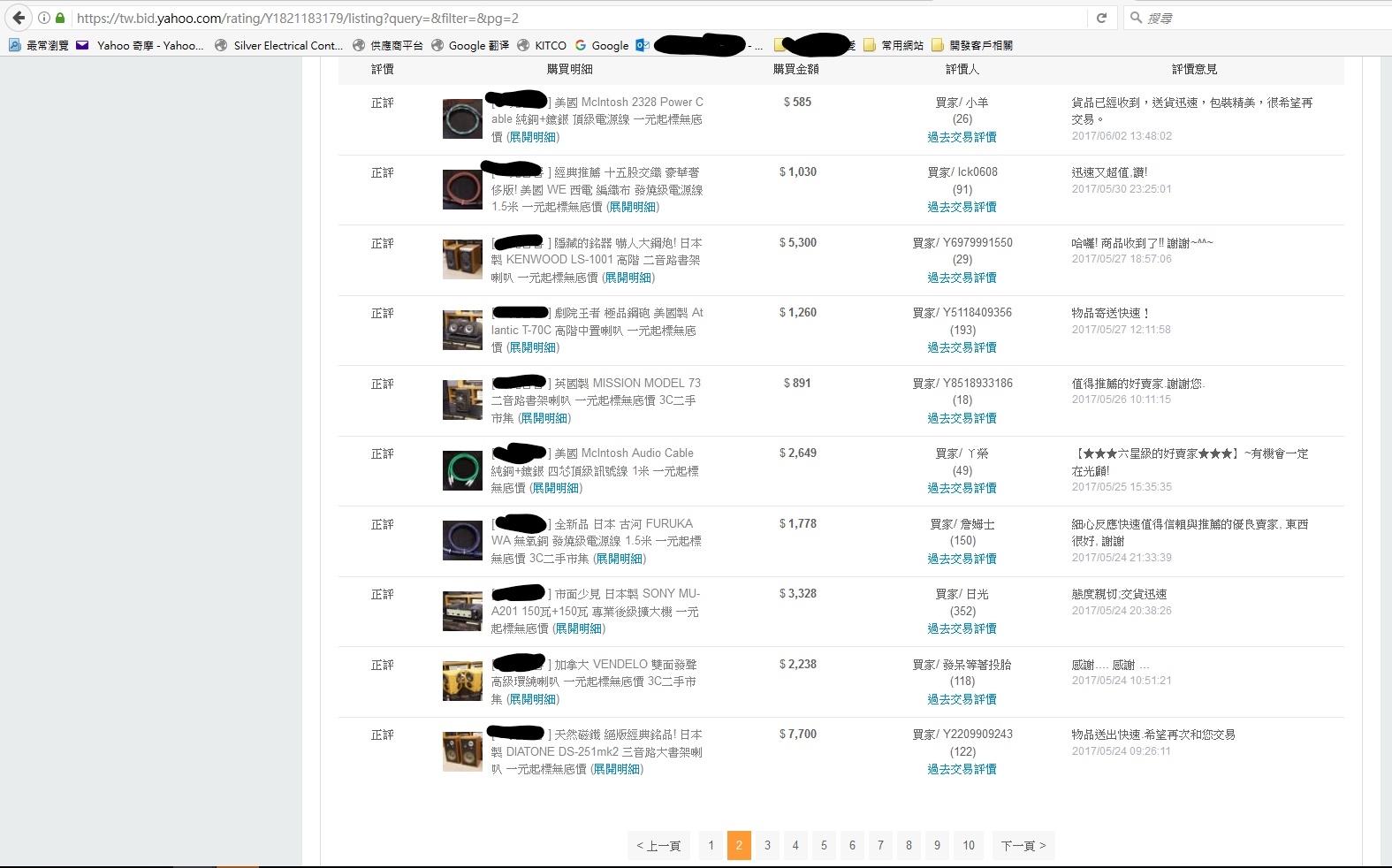Open the Silver Electrical Cont... bookmark
1392x868 pixels.
(278, 45)
